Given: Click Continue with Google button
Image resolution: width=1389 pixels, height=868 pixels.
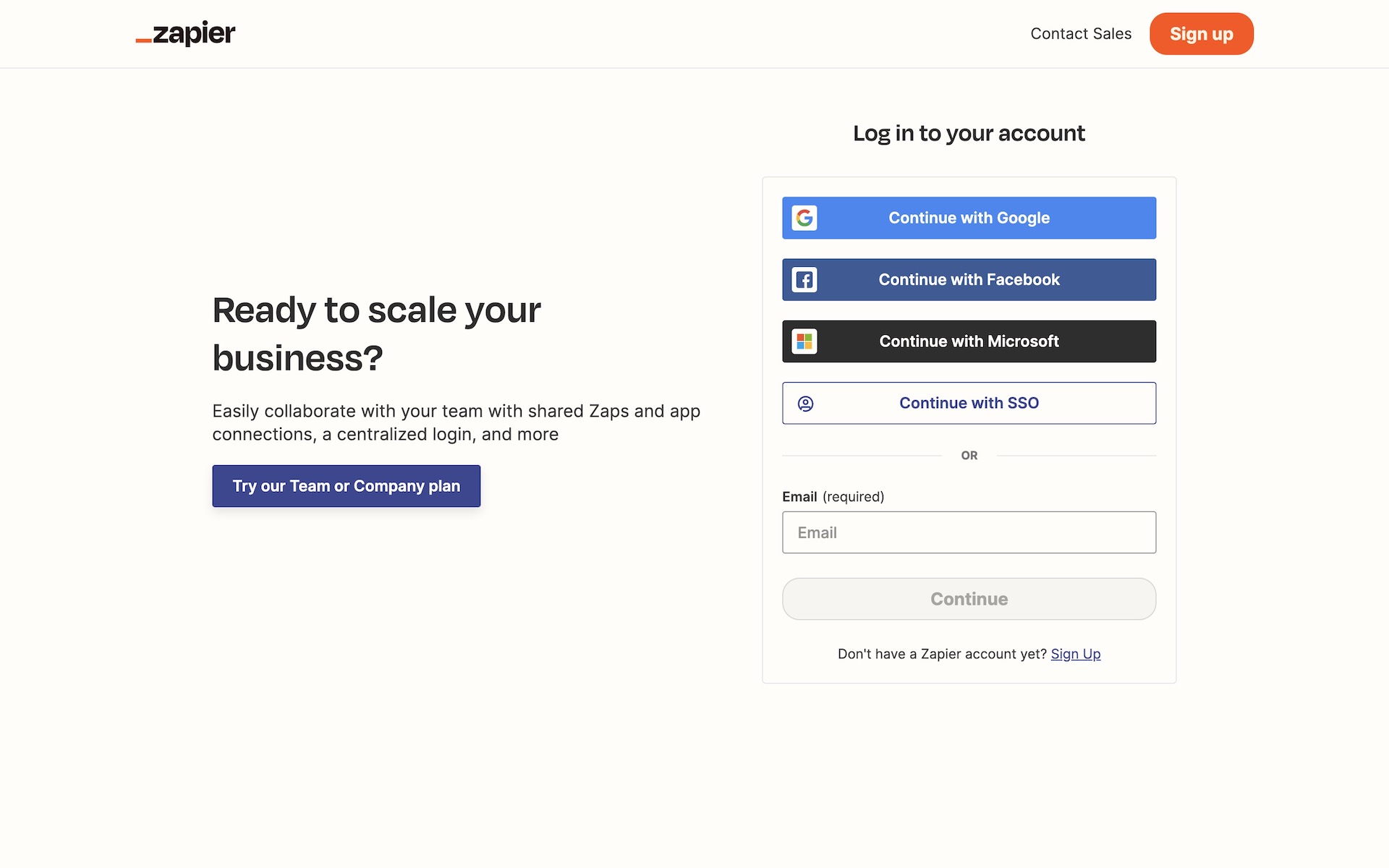Looking at the screenshot, I should [x=969, y=217].
